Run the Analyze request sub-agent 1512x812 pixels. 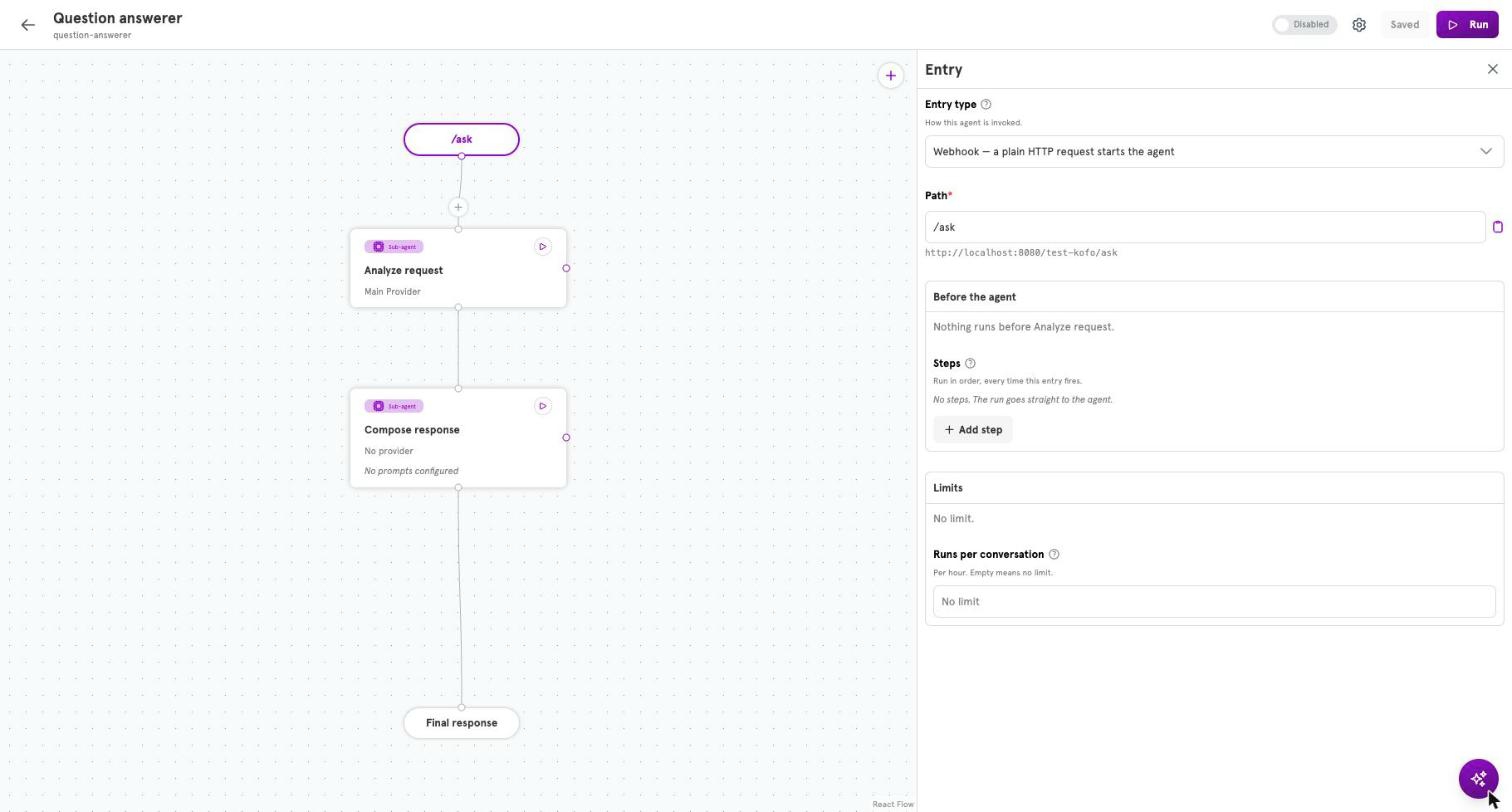542,247
